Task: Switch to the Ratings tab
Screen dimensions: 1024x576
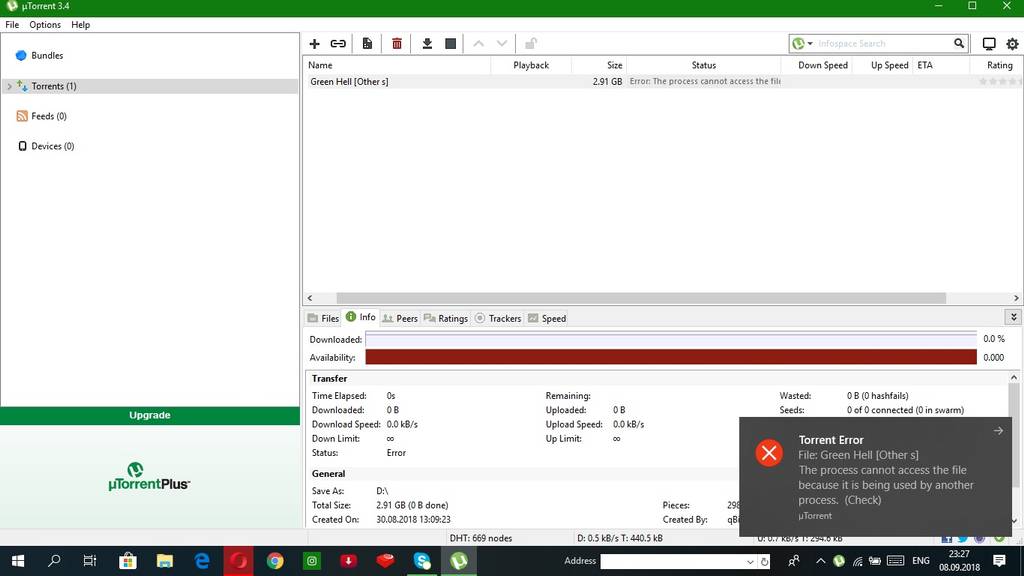Action: click(445, 318)
